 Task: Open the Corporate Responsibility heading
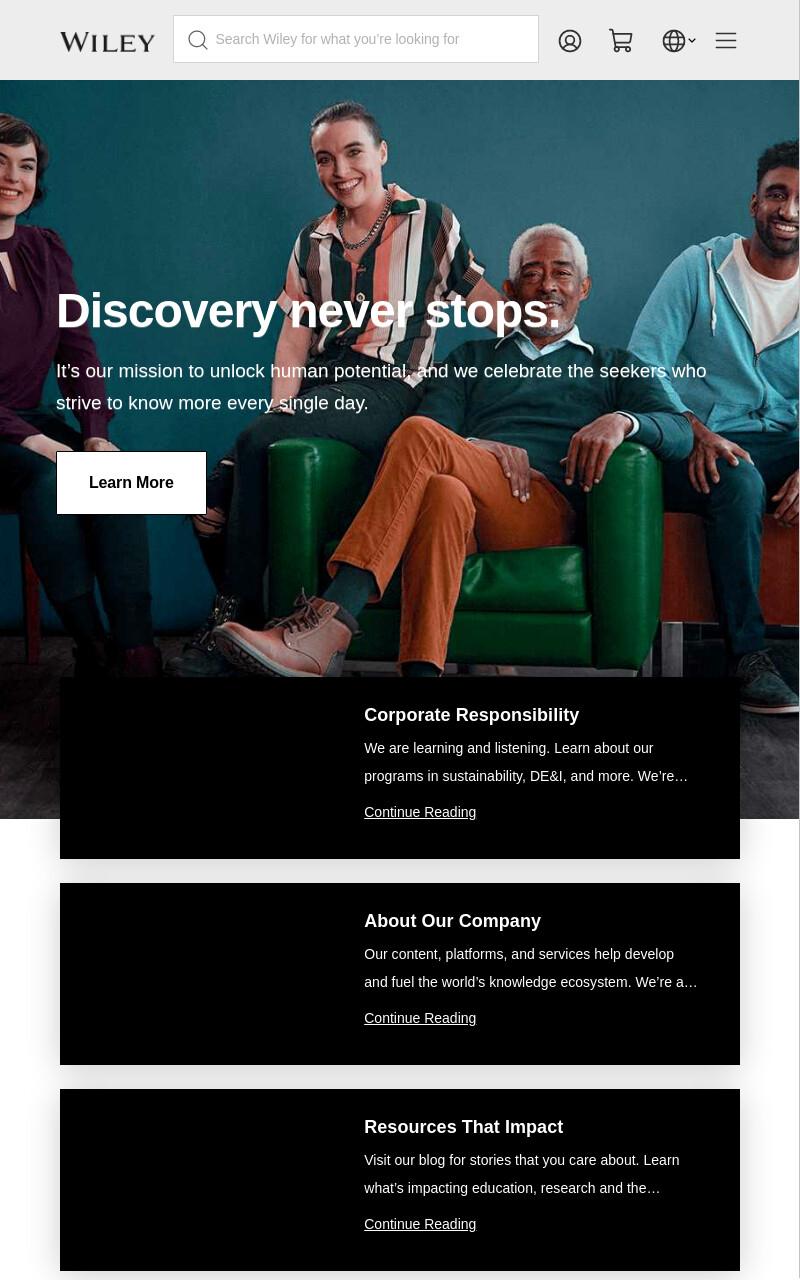point(471,715)
